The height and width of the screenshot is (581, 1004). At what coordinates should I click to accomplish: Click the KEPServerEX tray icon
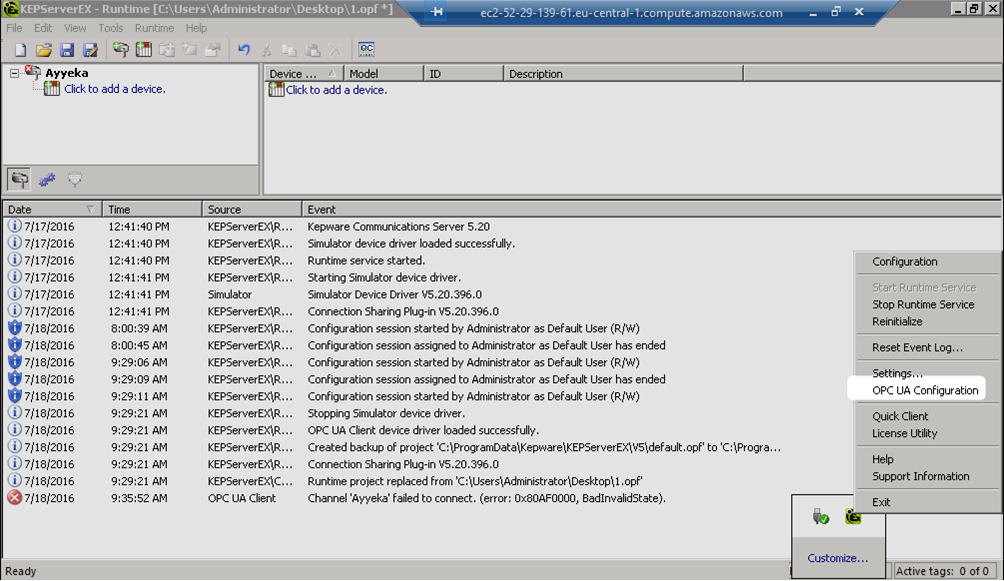(x=853, y=516)
